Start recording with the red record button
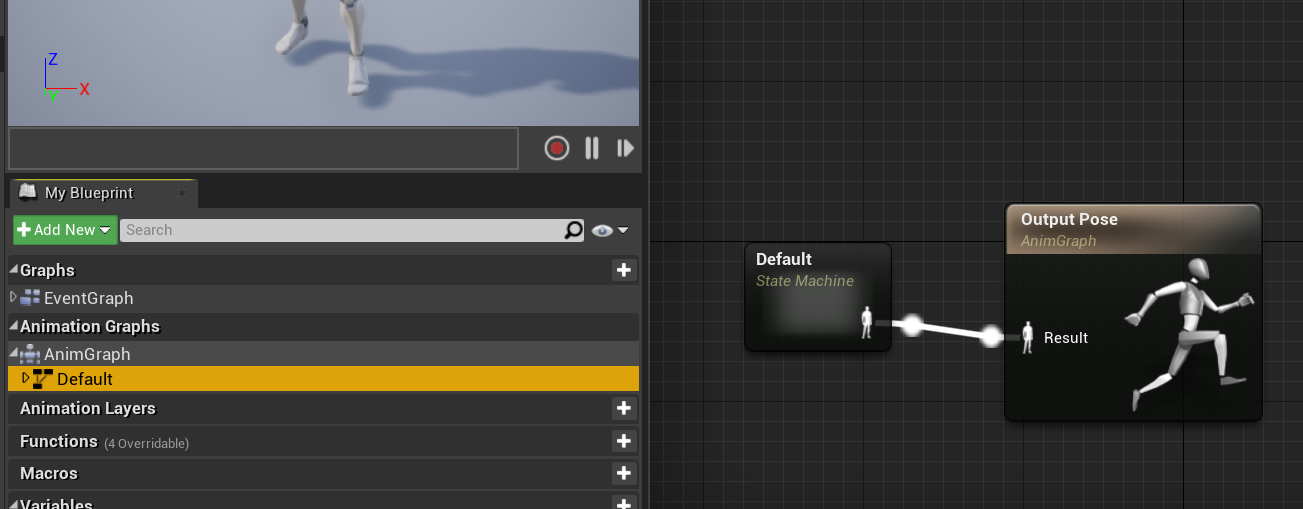1303x509 pixels. pos(557,149)
